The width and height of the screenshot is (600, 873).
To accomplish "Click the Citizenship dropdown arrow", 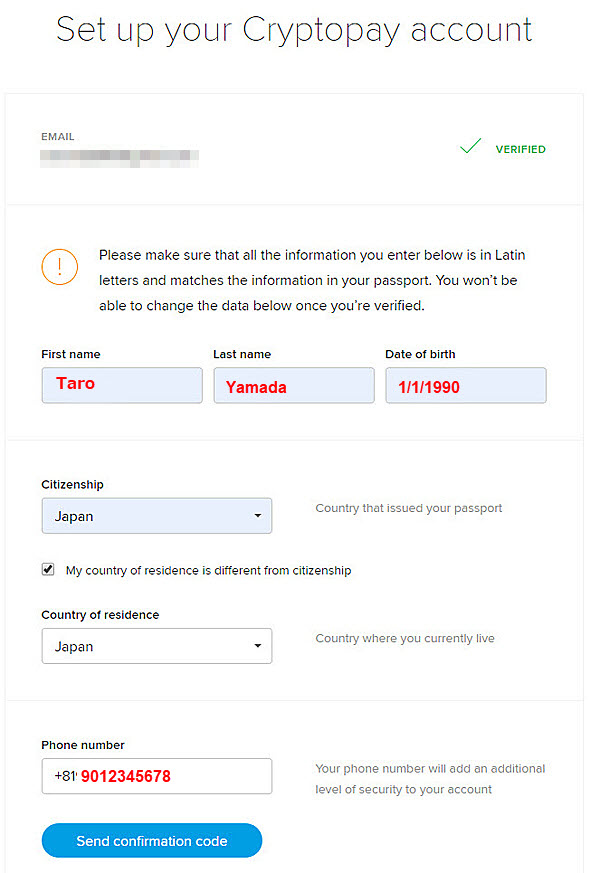I will click(x=258, y=516).
